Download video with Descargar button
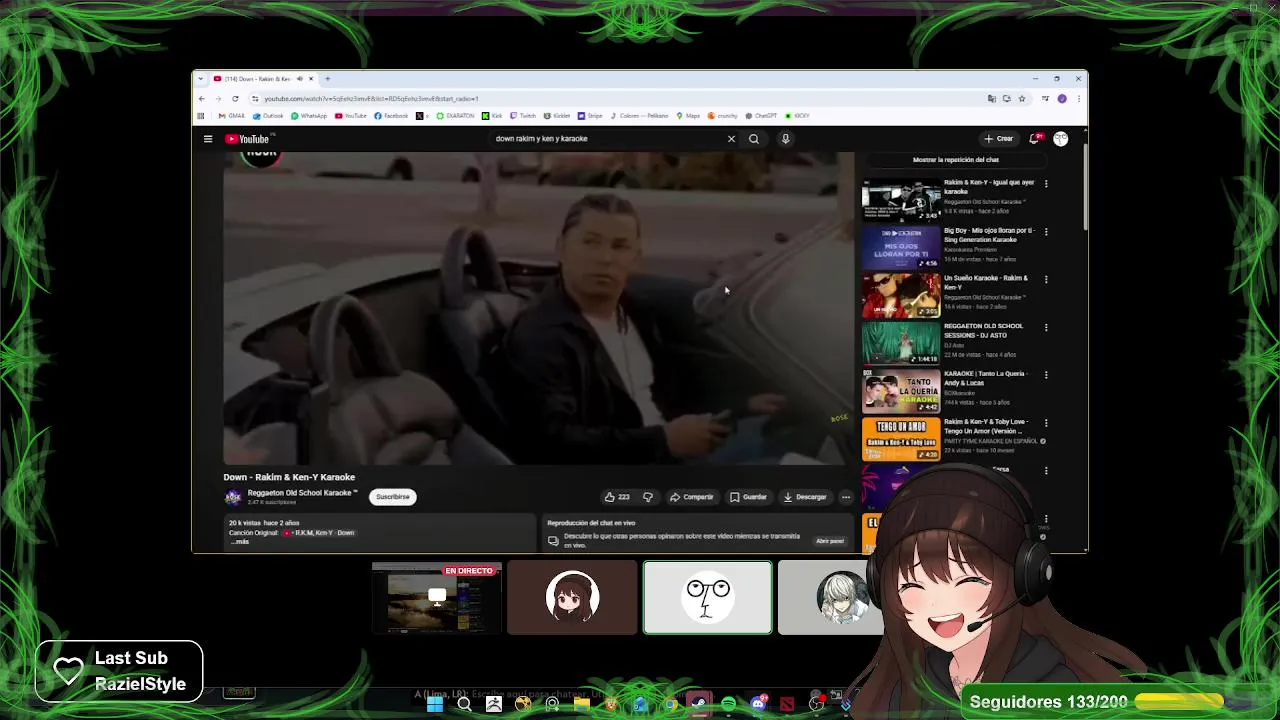1280x720 pixels. [805, 497]
